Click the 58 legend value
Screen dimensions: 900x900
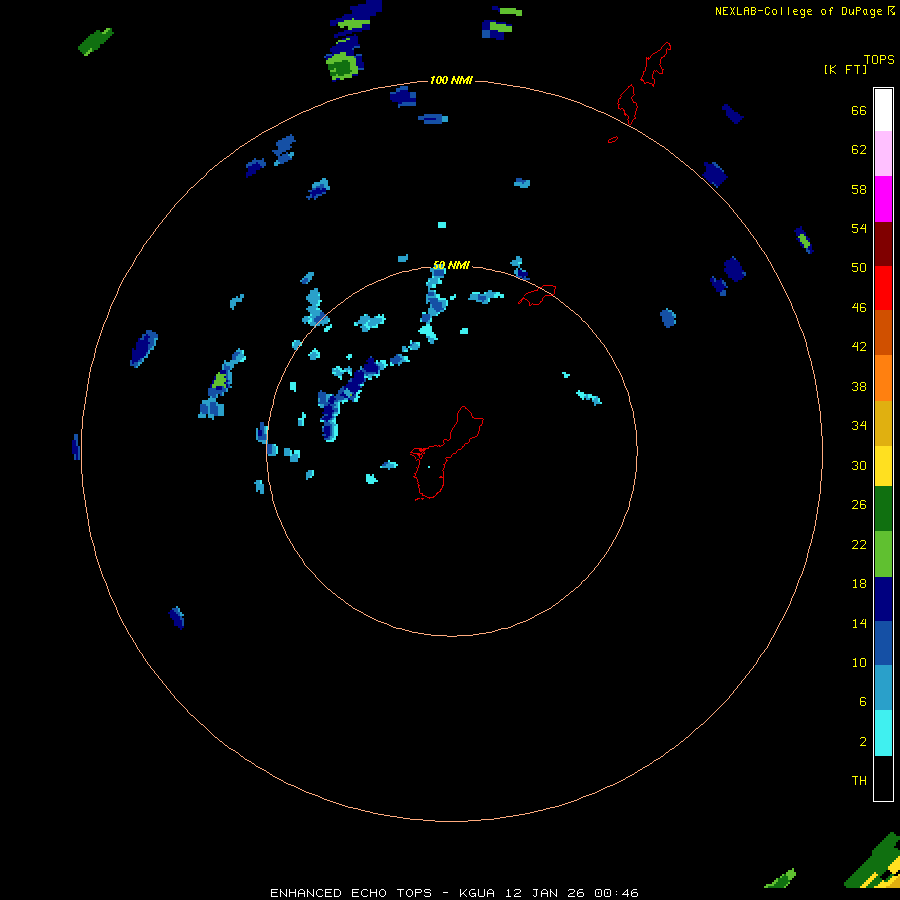(859, 189)
